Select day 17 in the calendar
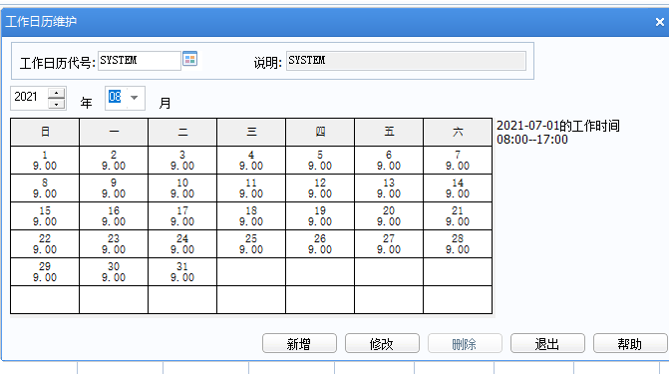The width and height of the screenshot is (669, 374). coord(183,216)
